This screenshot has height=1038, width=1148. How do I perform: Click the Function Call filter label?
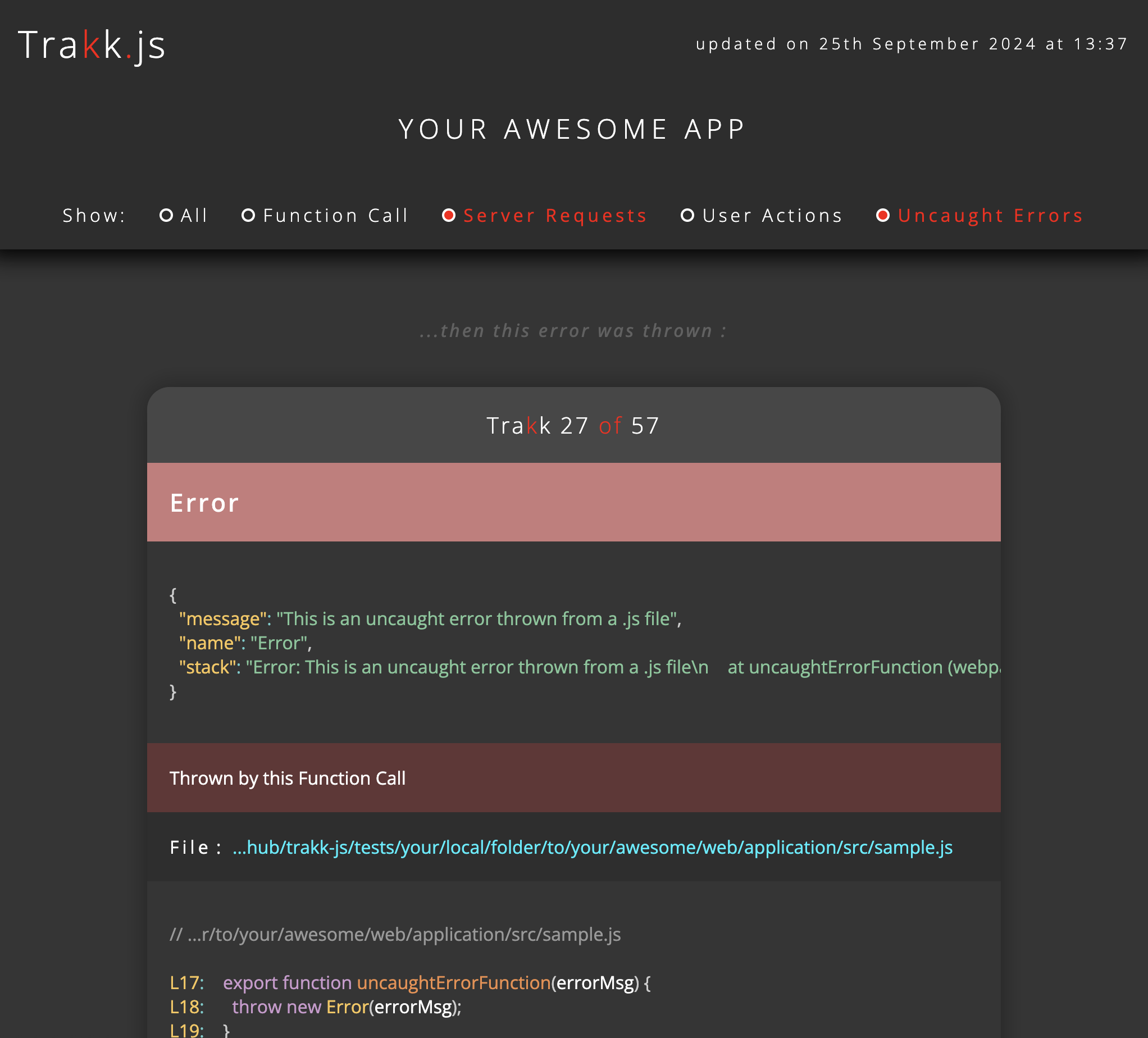point(336,216)
